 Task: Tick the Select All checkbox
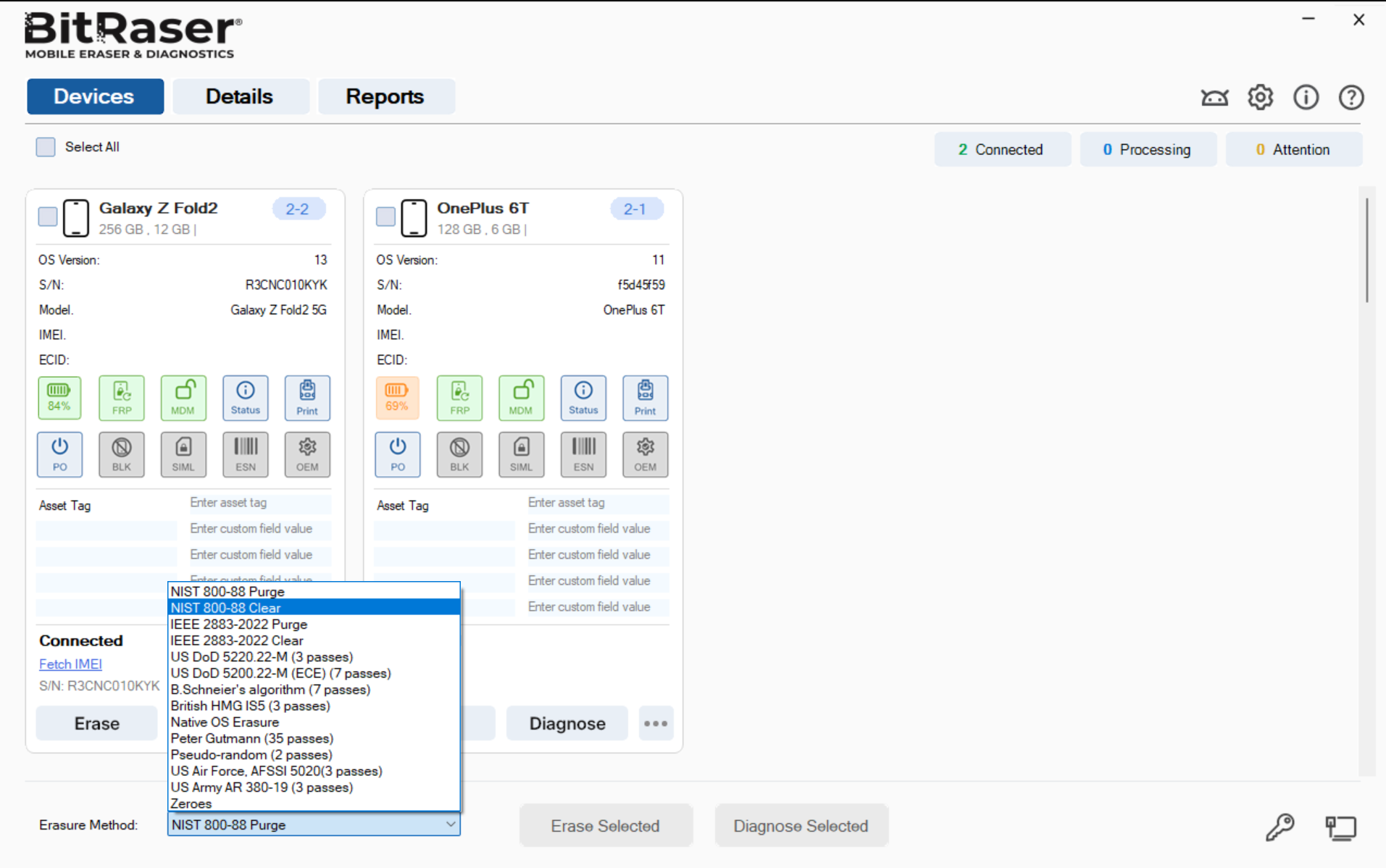tap(46, 147)
